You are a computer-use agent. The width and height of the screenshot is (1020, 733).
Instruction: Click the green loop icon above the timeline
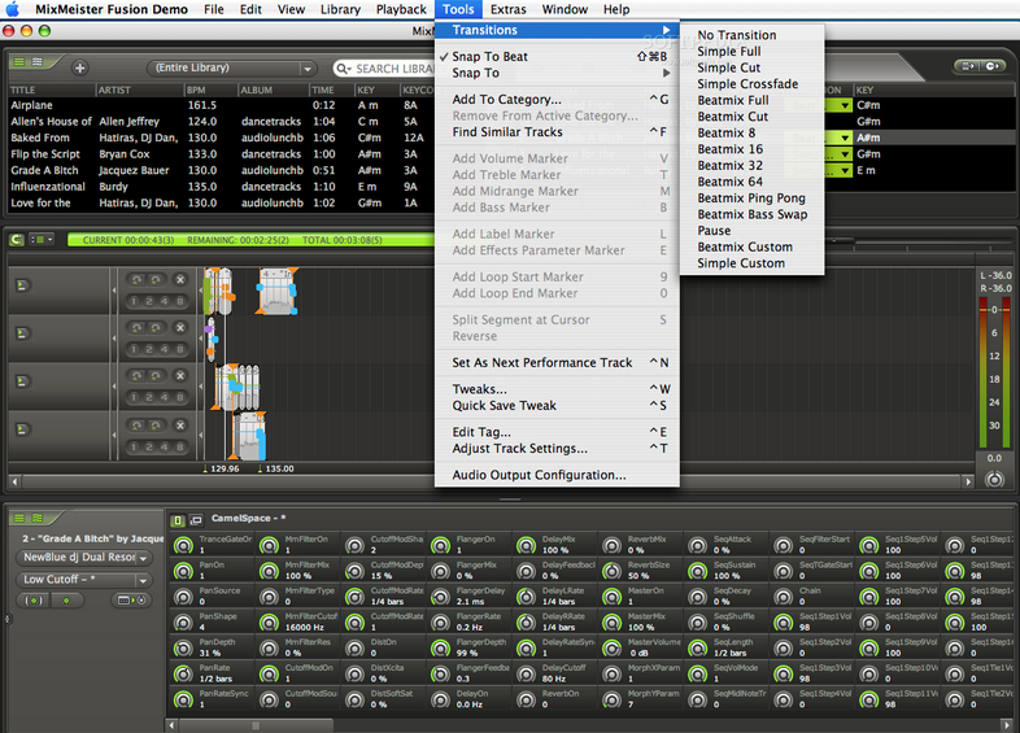(17, 240)
